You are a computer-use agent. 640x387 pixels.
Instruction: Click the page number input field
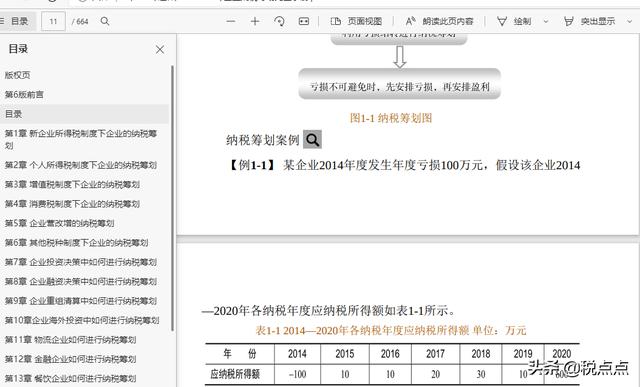click(53, 21)
